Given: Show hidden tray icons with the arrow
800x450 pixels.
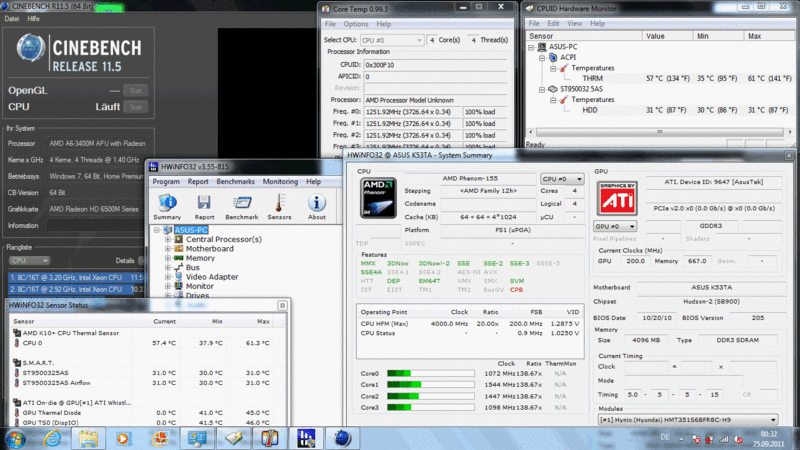Looking at the screenshot, I should click(681, 439).
